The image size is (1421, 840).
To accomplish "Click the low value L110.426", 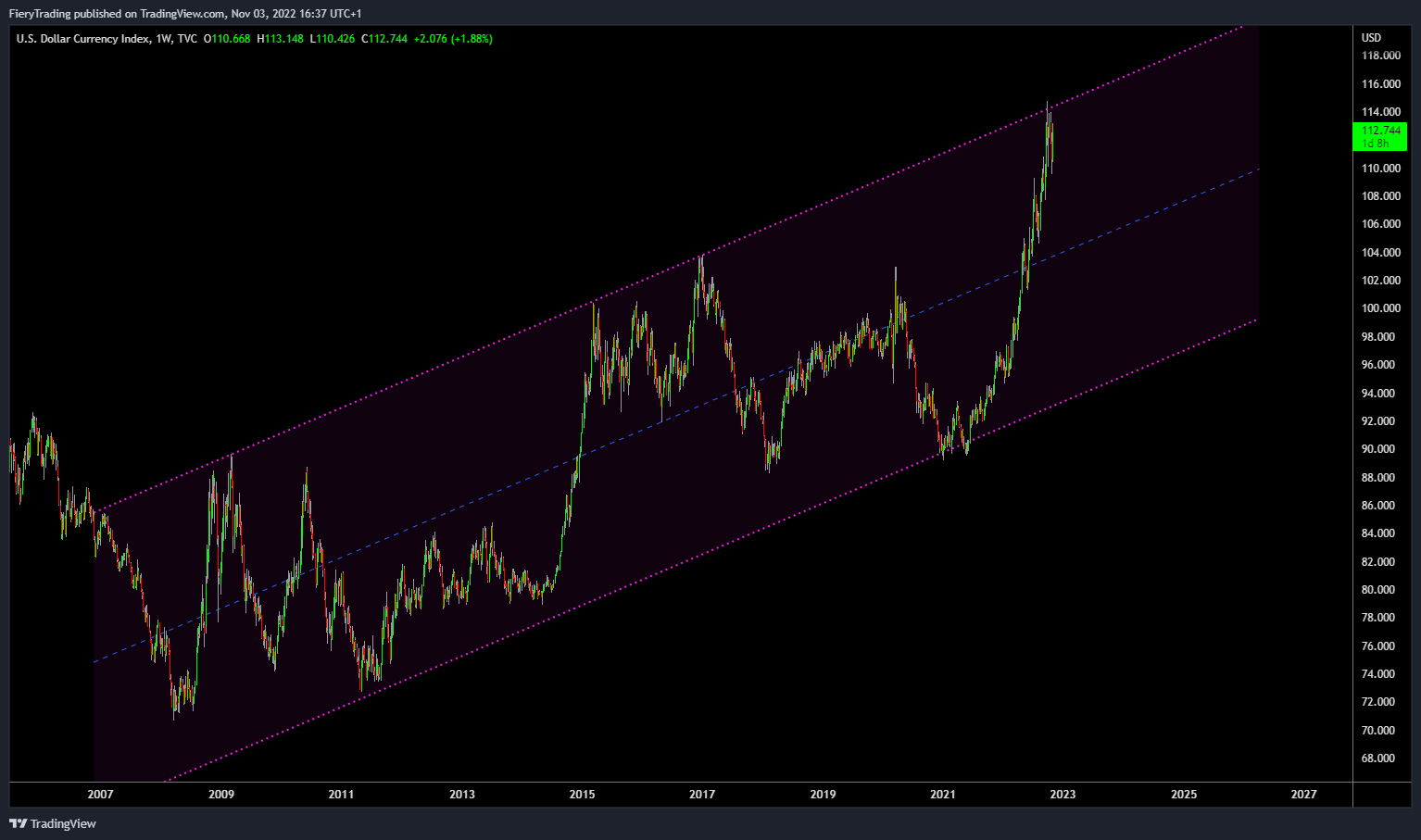I will tap(333, 39).
